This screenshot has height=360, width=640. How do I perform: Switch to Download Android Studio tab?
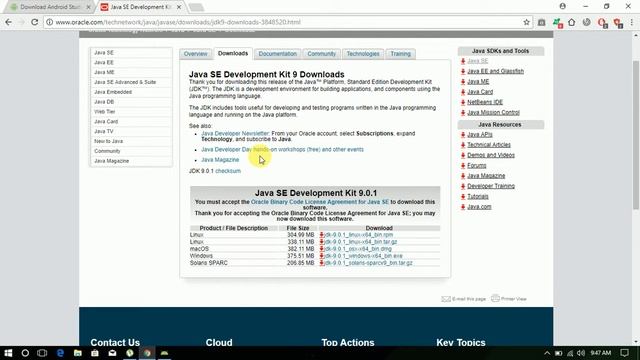pos(50,7)
